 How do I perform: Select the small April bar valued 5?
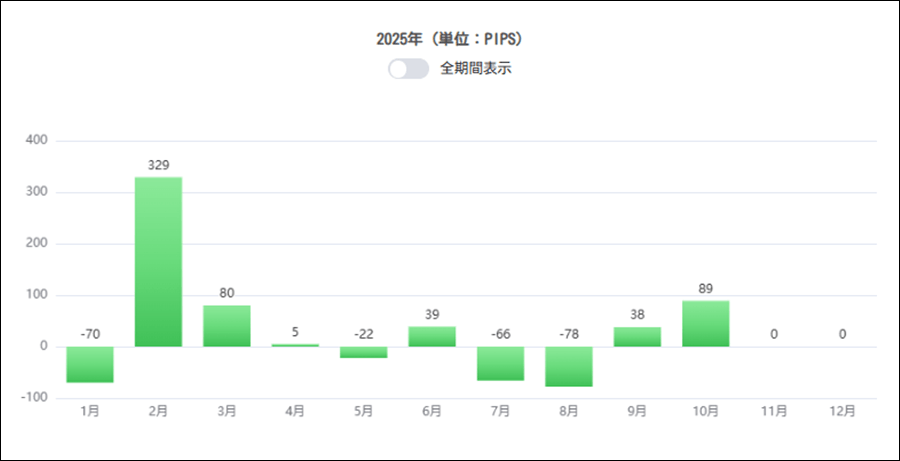[295, 345]
